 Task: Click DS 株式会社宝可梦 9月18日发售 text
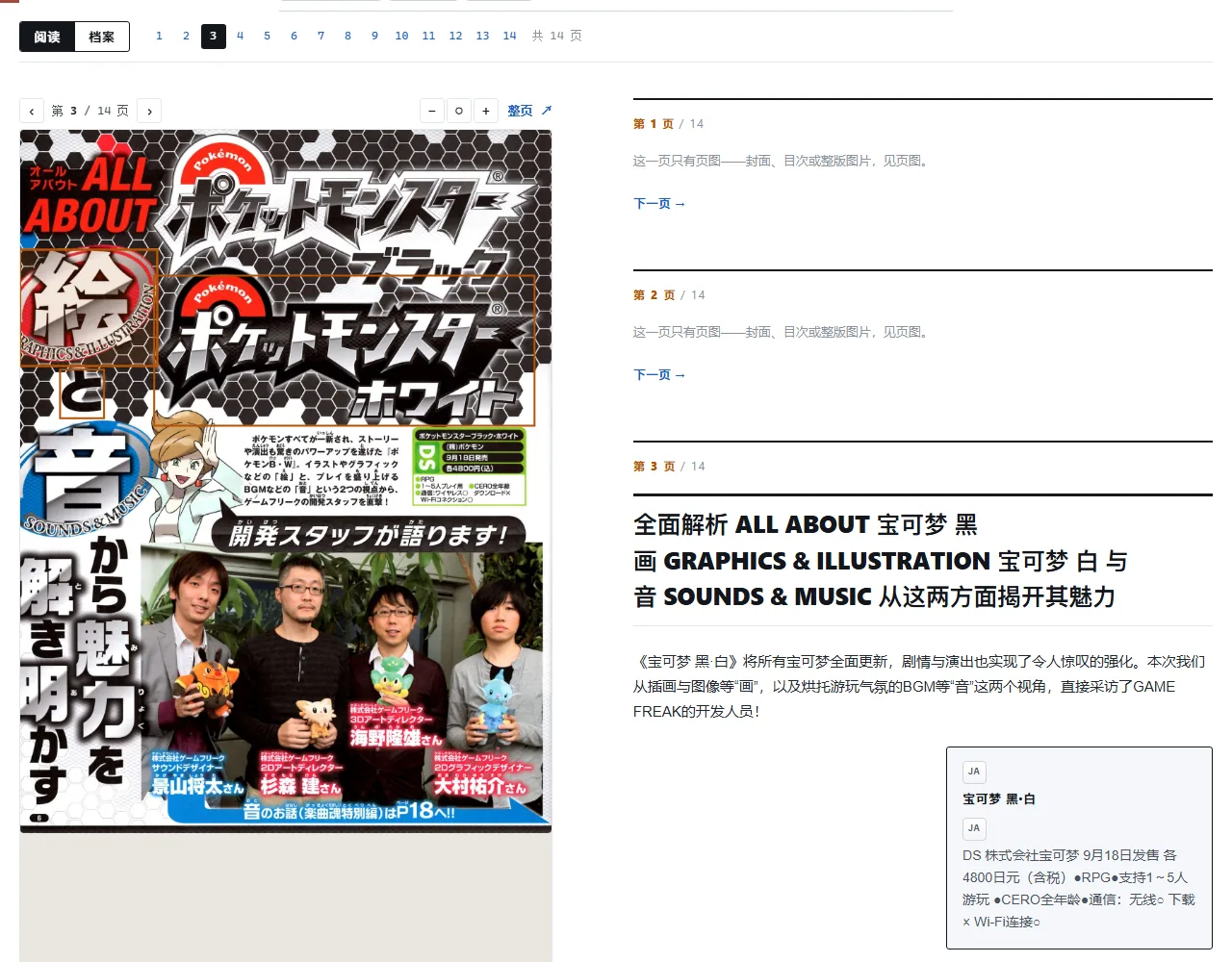tap(1078, 889)
